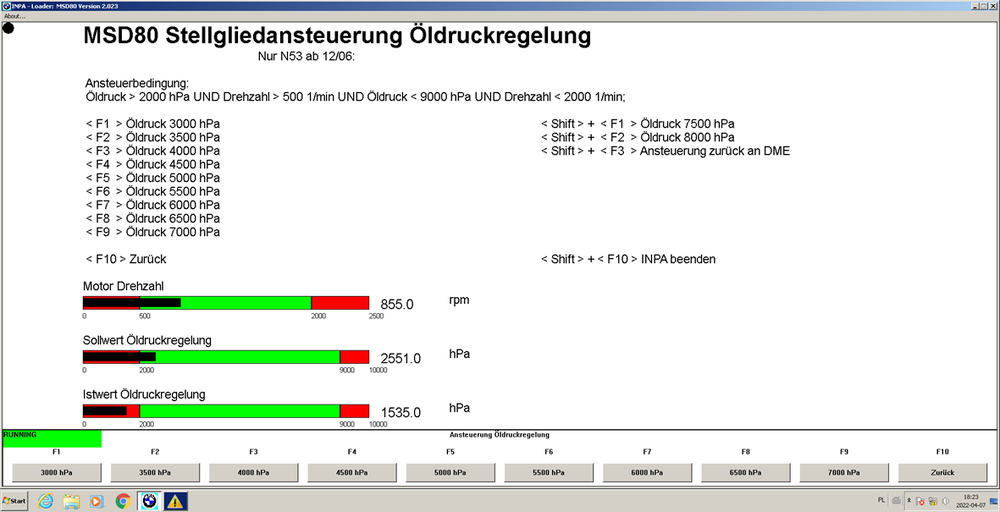Click the 6000 hPa button
This screenshot has height=512, width=1000.
pos(647,472)
